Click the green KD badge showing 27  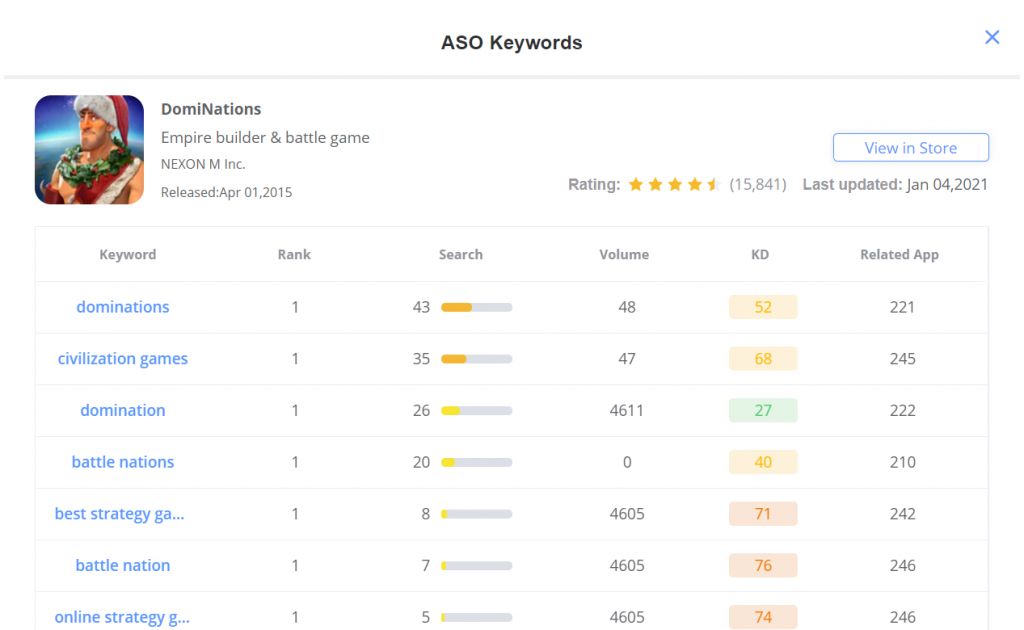763,410
